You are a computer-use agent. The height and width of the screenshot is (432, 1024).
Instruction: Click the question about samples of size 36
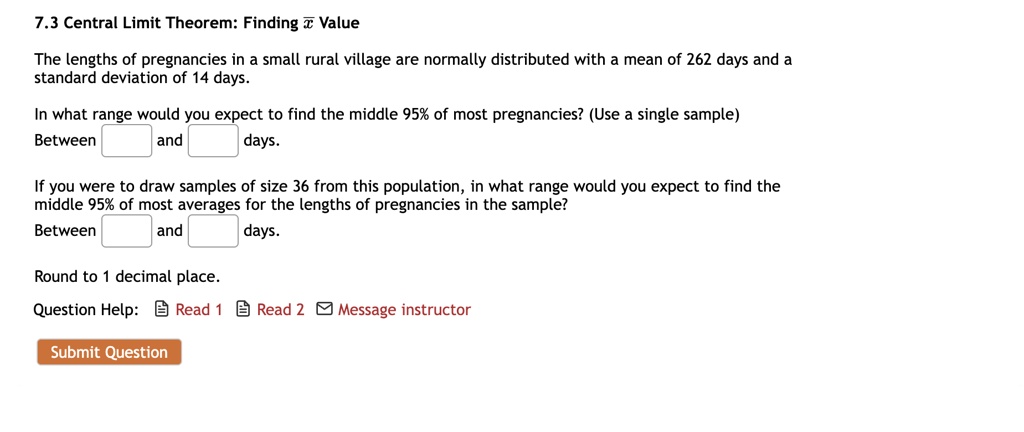[x=407, y=196]
